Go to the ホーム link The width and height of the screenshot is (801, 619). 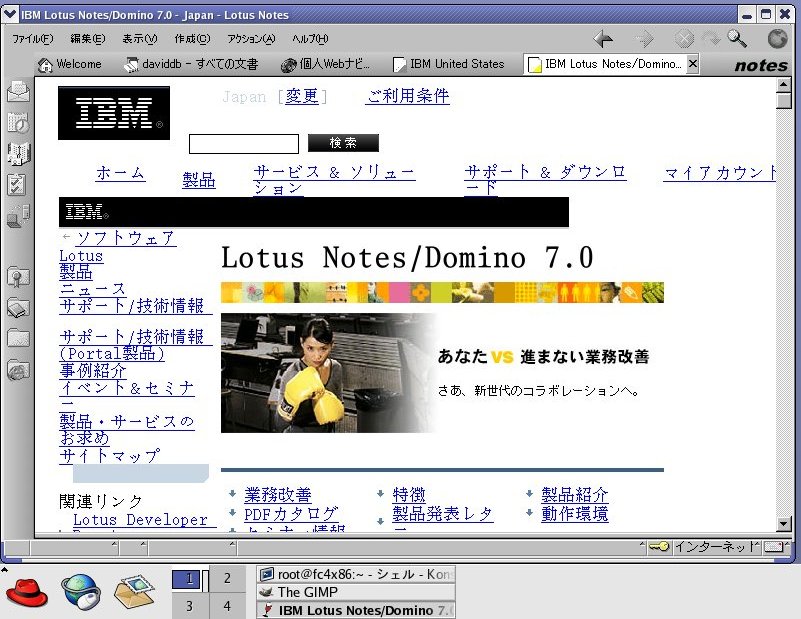[x=121, y=173]
